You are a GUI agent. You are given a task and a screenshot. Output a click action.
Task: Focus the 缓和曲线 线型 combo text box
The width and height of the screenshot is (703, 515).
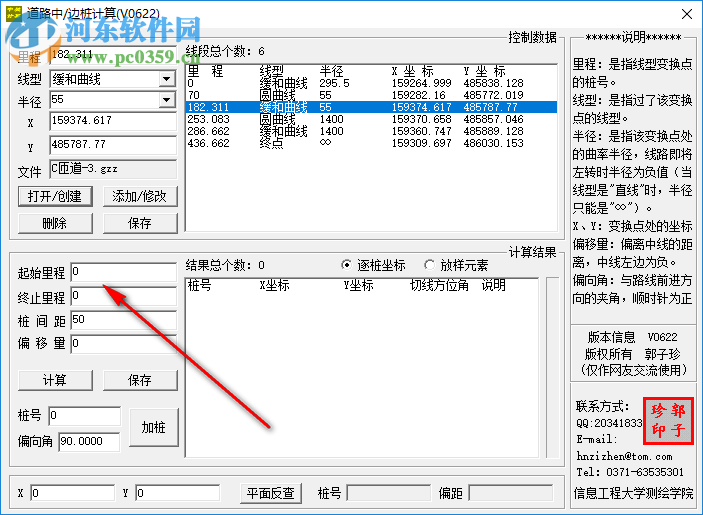pos(104,79)
